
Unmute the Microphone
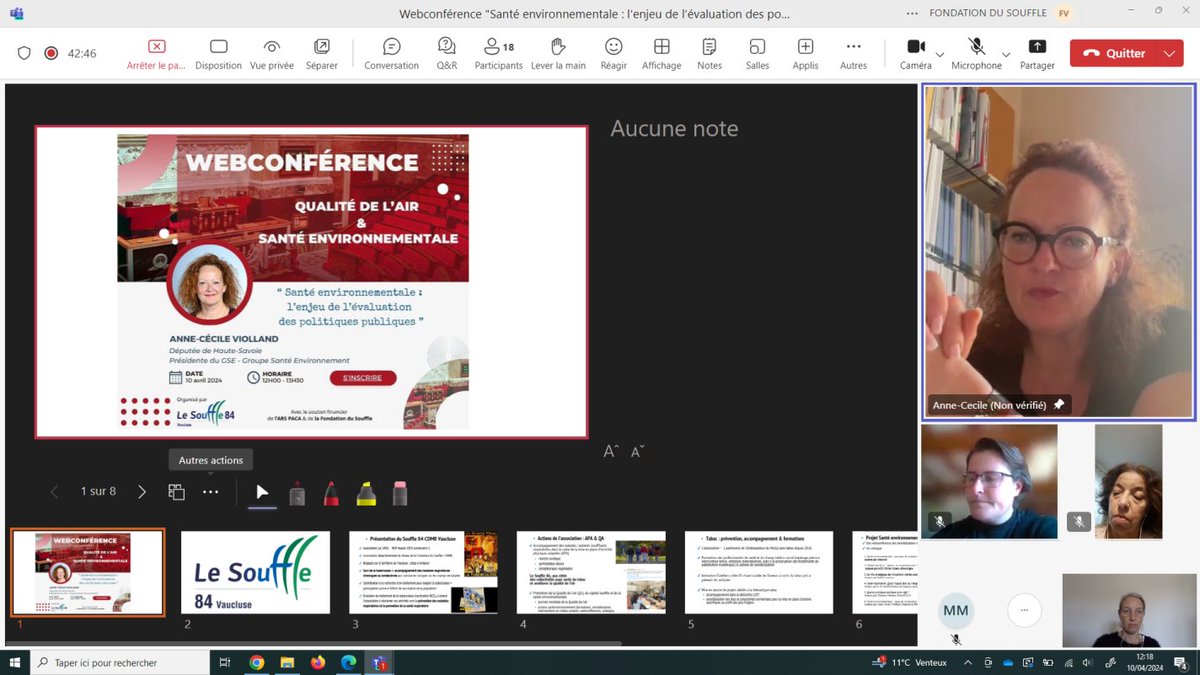point(976,53)
